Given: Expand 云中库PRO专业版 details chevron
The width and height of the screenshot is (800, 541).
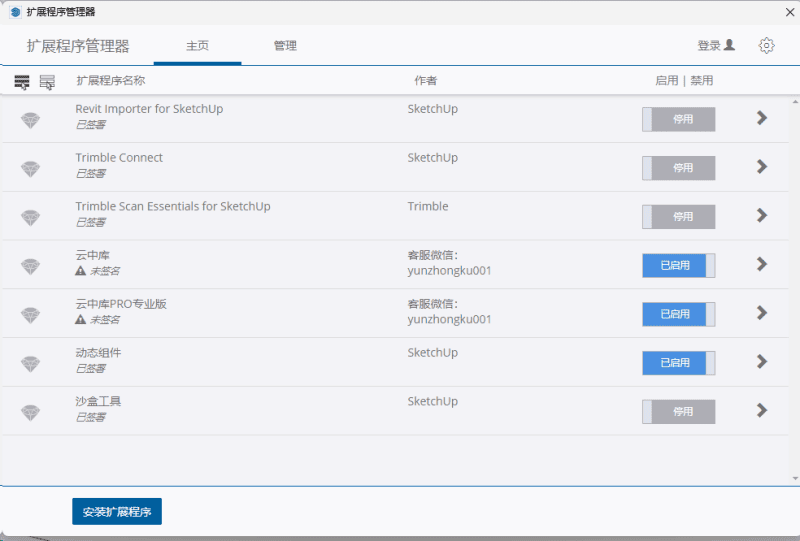Looking at the screenshot, I should (762, 313).
